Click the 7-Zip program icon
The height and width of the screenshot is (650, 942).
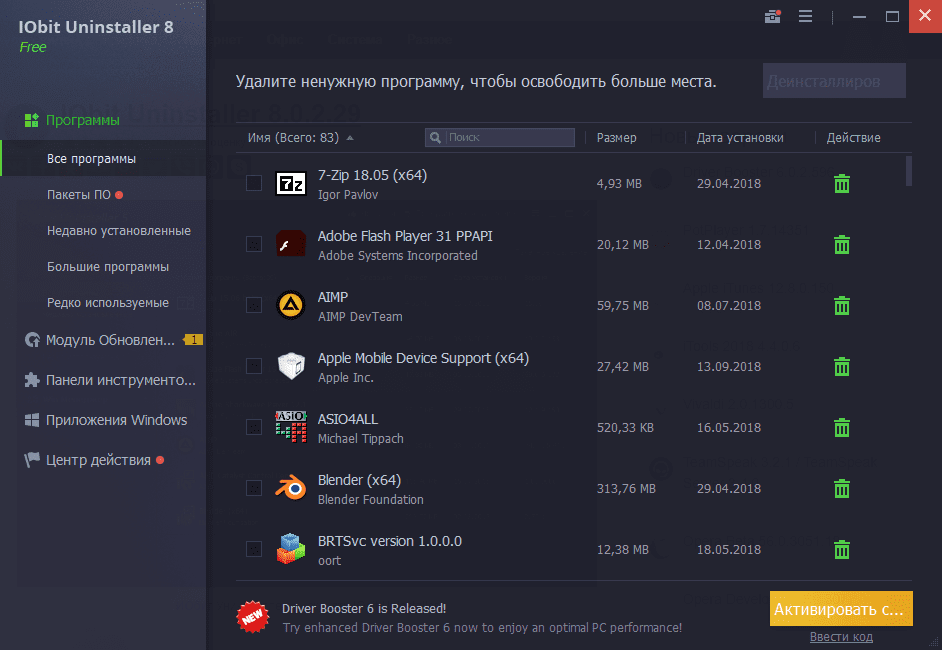[x=291, y=183]
